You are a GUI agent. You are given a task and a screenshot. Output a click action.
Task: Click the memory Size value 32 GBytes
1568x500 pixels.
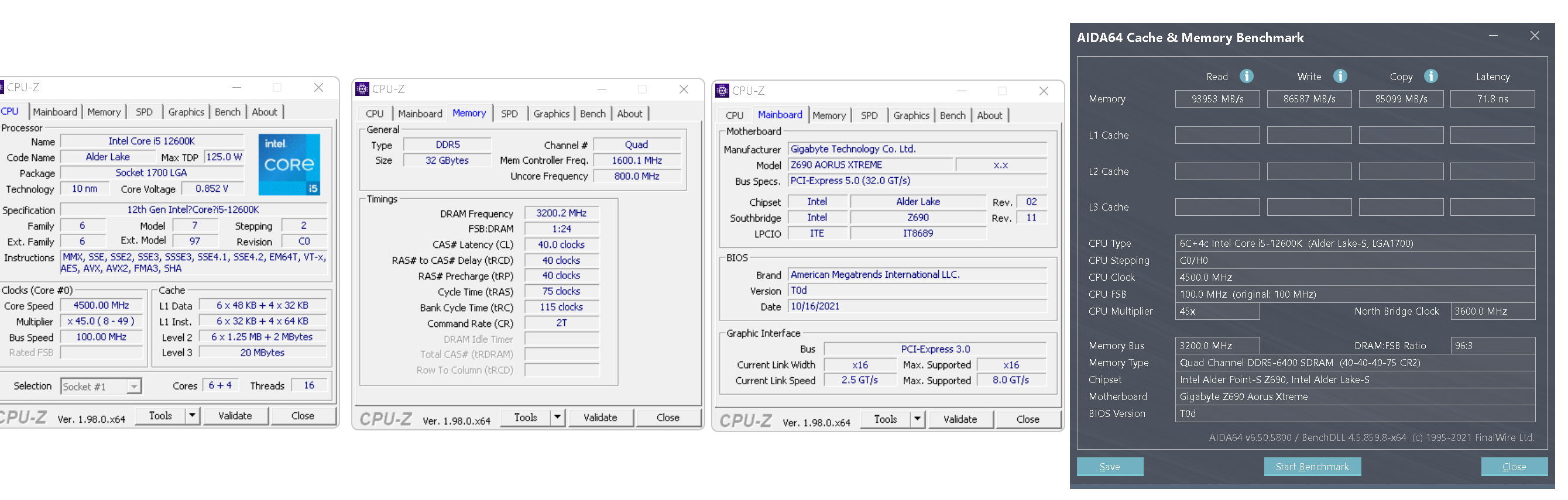pos(447,161)
